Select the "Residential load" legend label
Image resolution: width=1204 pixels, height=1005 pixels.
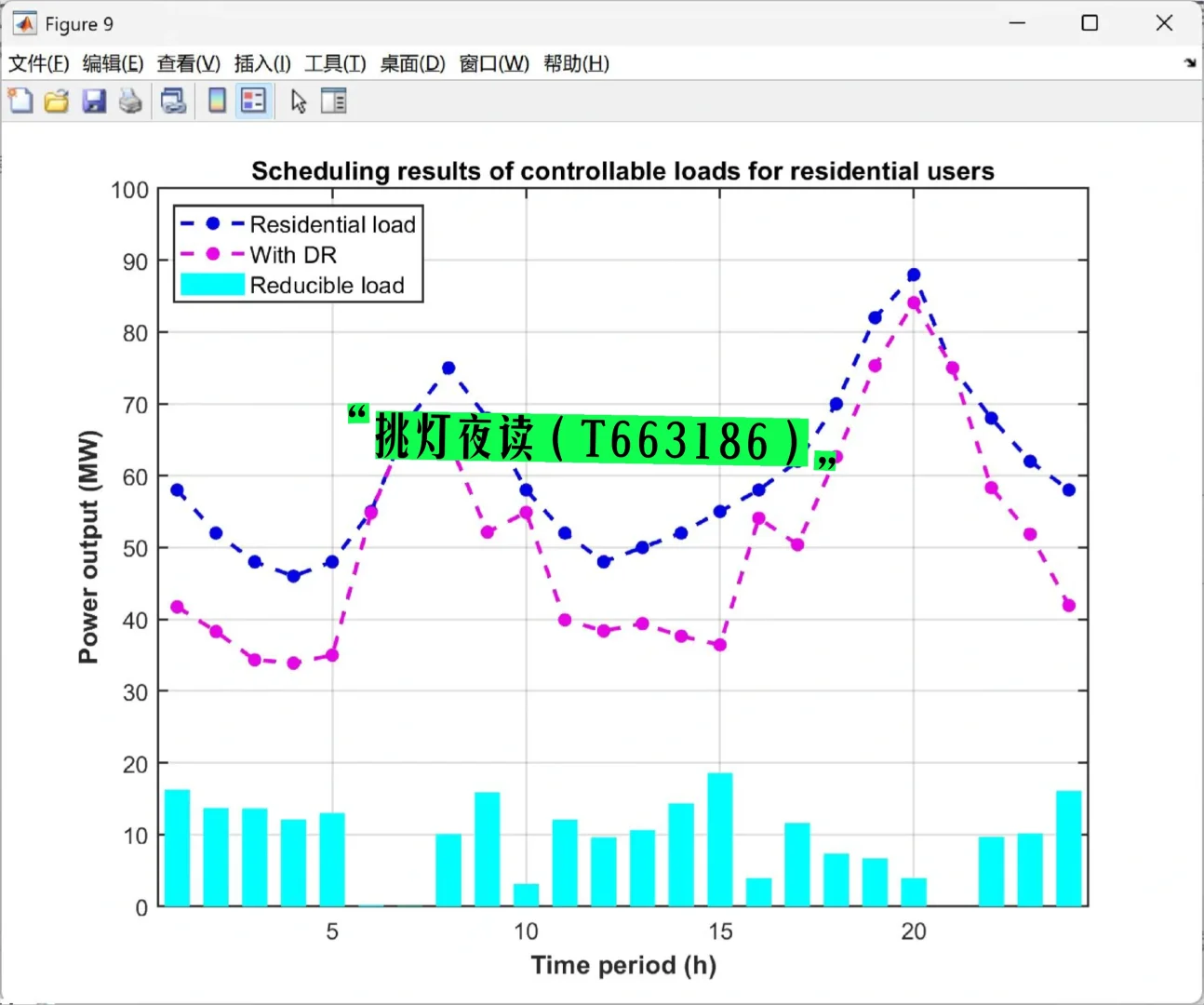click(x=332, y=224)
